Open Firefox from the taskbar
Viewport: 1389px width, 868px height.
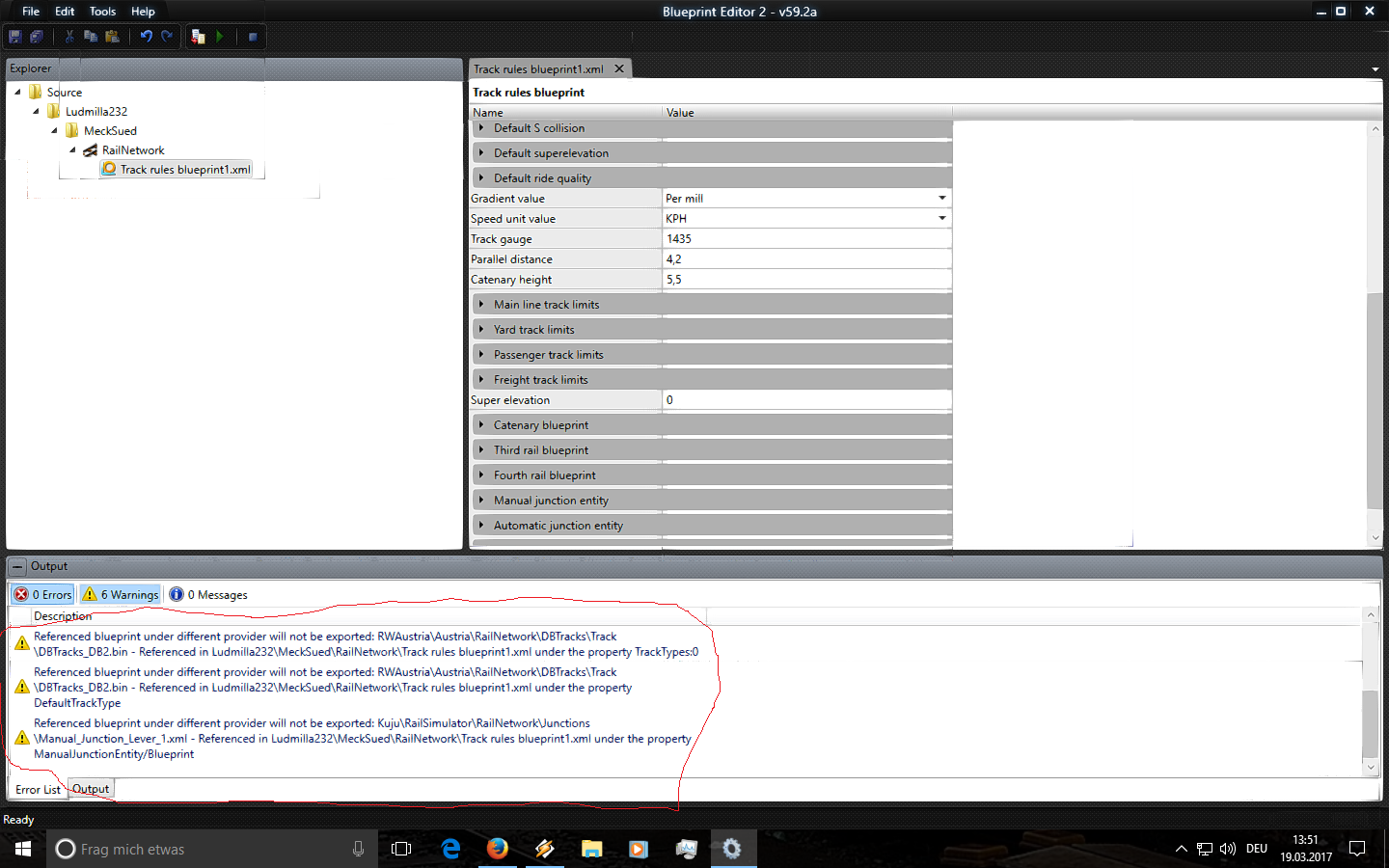(498, 849)
